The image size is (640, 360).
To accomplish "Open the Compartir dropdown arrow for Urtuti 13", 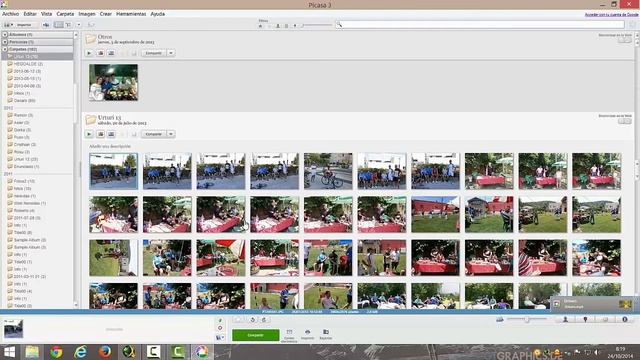I will click(x=171, y=134).
